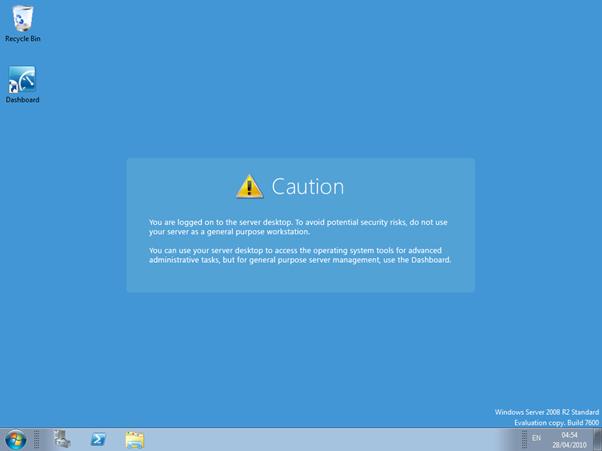Select the Recycle Bin desktop icon
Screen dimensions: 602x451
click(x=23, y=24)
